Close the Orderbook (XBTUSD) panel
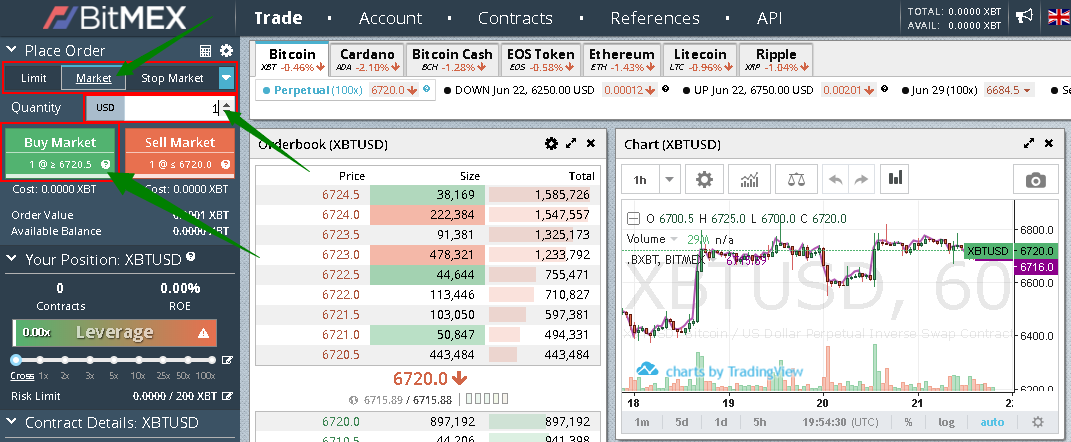The width and height of the screenshot is (1071, 442). coord(591,143)
